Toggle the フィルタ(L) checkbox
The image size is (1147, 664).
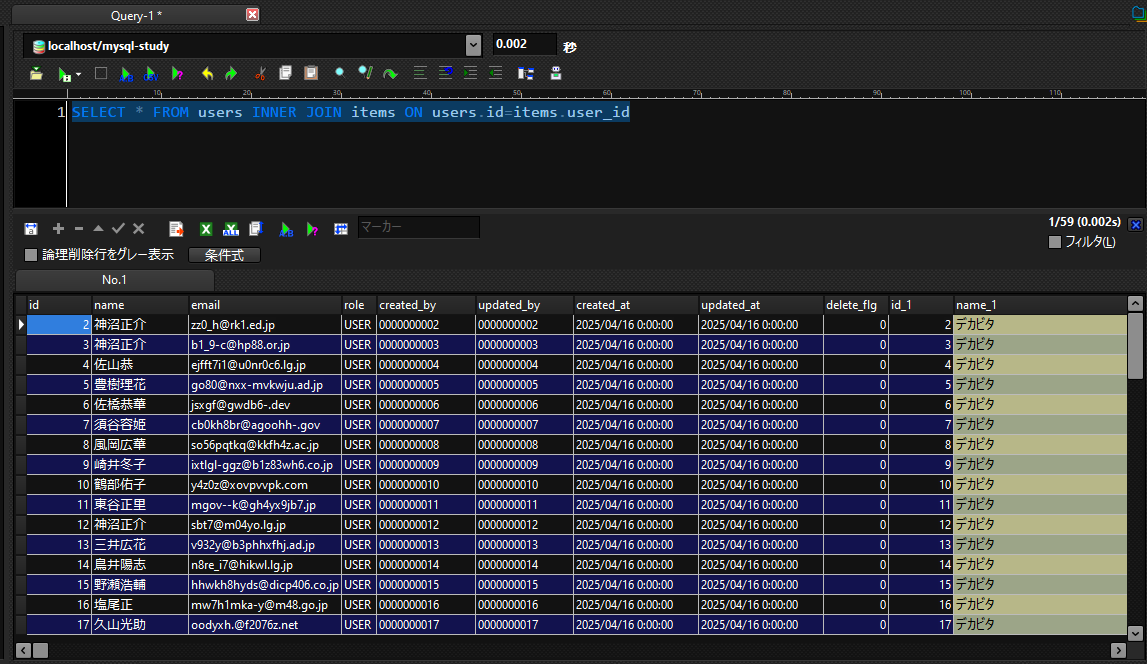pos(1054,241)
